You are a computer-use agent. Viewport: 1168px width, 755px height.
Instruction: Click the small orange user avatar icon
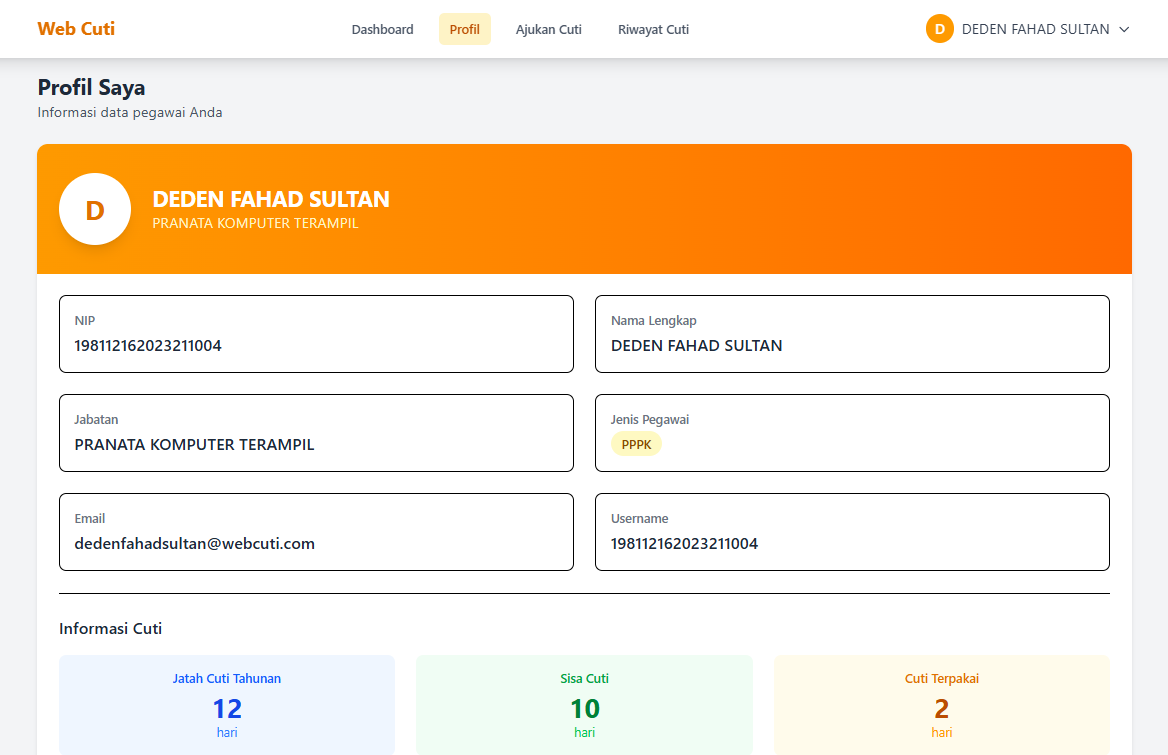pyautogui.click(x=939, y=29)
